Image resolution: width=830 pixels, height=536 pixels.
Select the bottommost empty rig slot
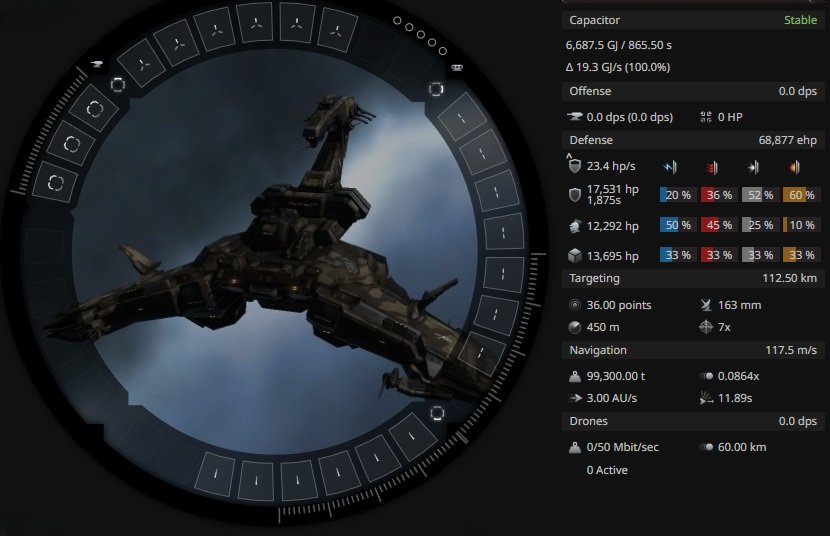55,183
